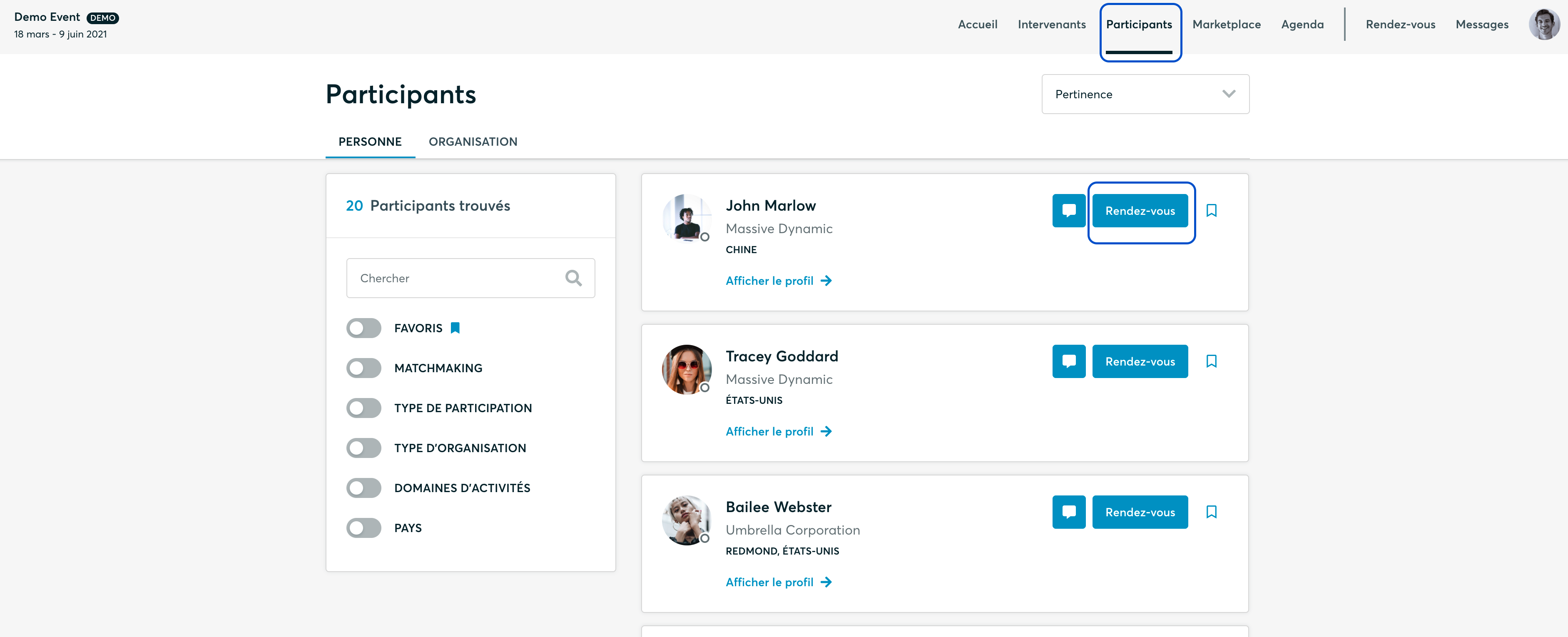Enable the Matchmaking filter toggle
The height and width of the screenshot is (637, 1568).
click(363, 368)
